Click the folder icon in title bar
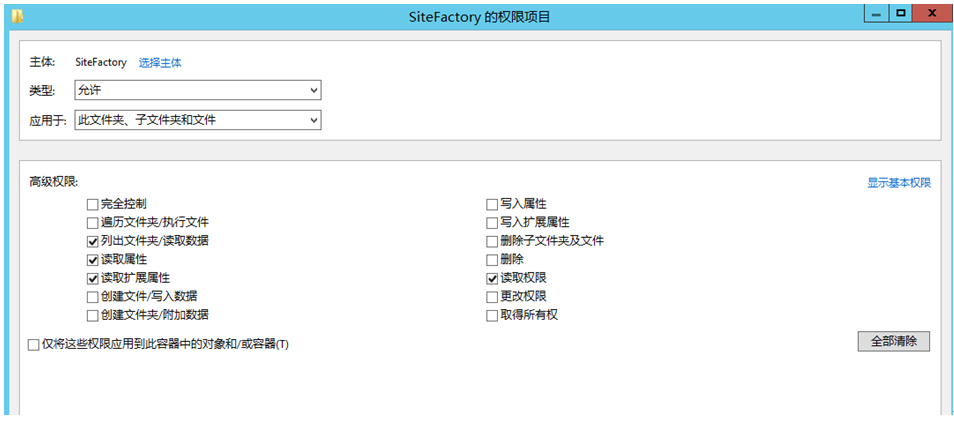Image resolution: width=954 pixels, height=422 pixels. pyautogui.click(x=18, y=16)
